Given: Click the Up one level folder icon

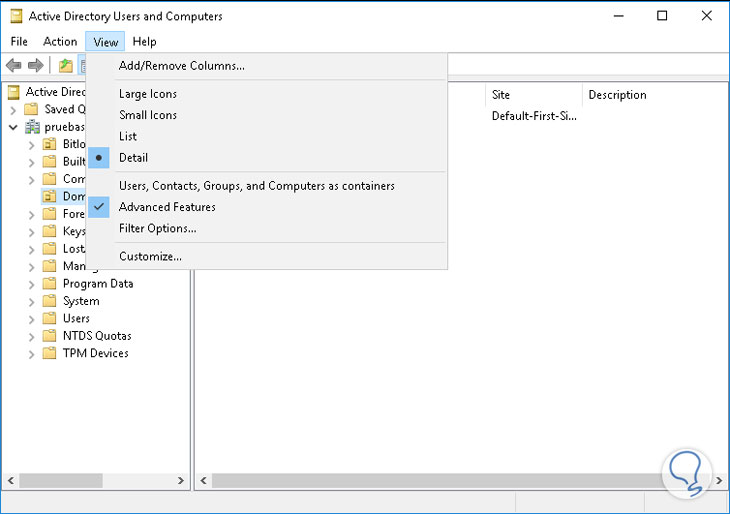Looking at the screenshot, I should tap(66, 66).
